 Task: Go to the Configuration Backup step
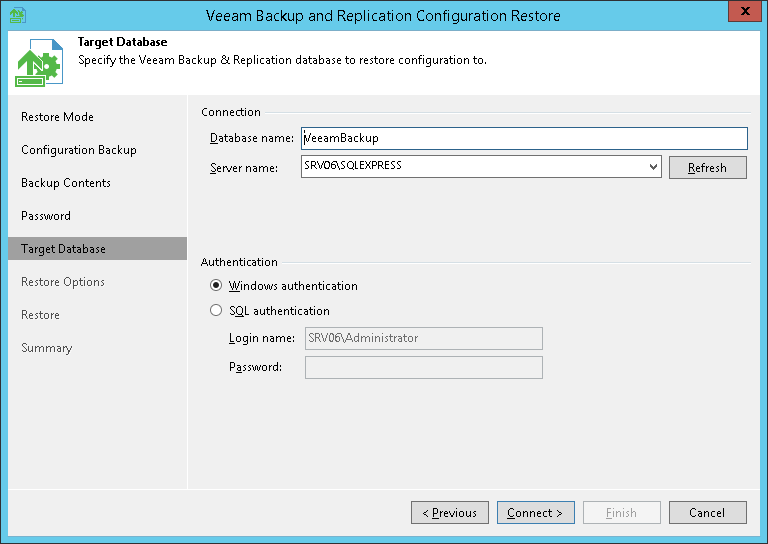(78, 150)
